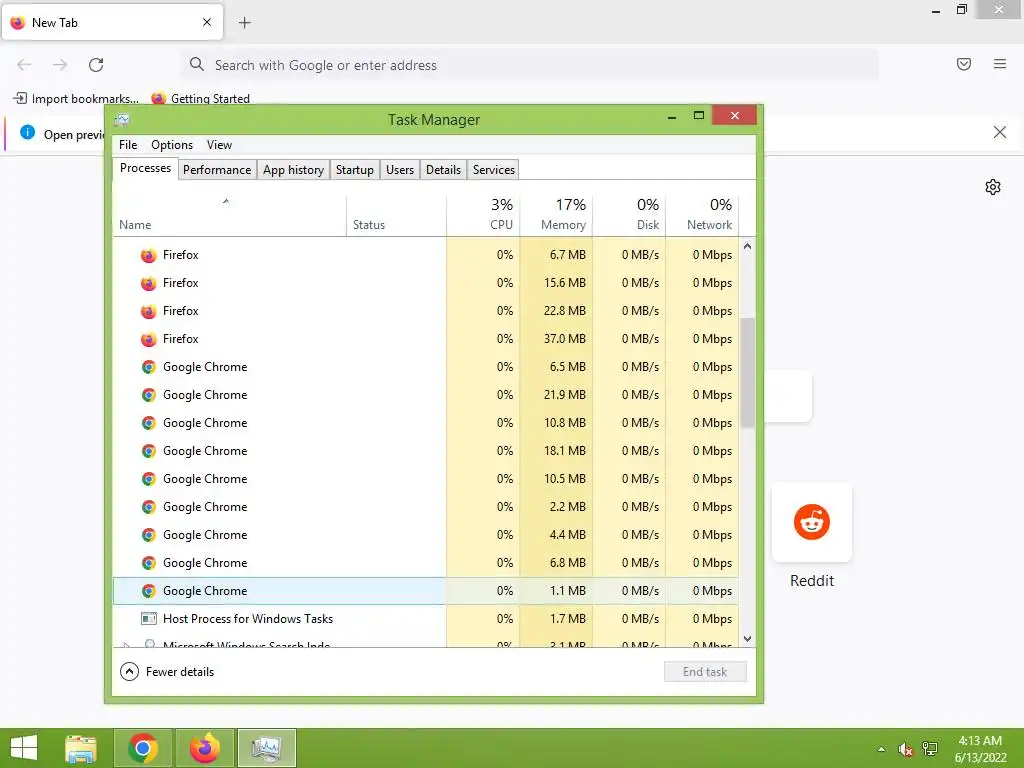Click the Firefox forward arrow
The width and height of the screenshot is (1024, 768).
(60, 65)
